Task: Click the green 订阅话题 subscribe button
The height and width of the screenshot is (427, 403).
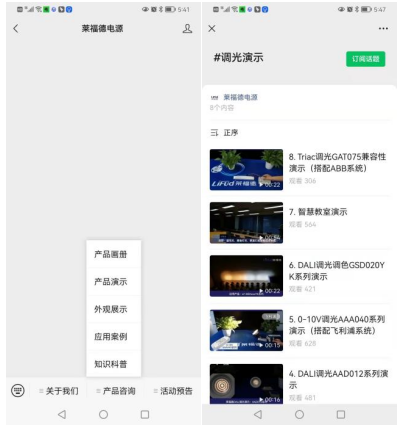Action: [x=366, y=59]
